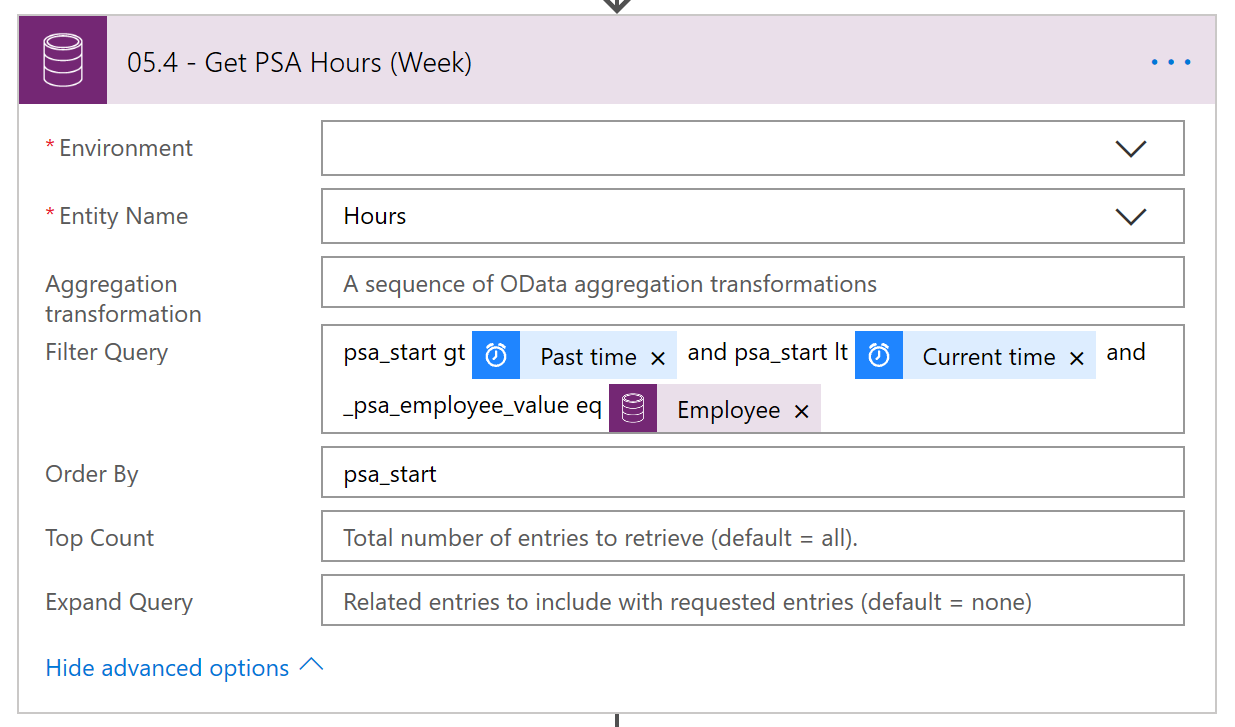Focus the Top Count input field
This screenshot has height=727, width=1235.
pyautogui.click(x=752, y=537)
